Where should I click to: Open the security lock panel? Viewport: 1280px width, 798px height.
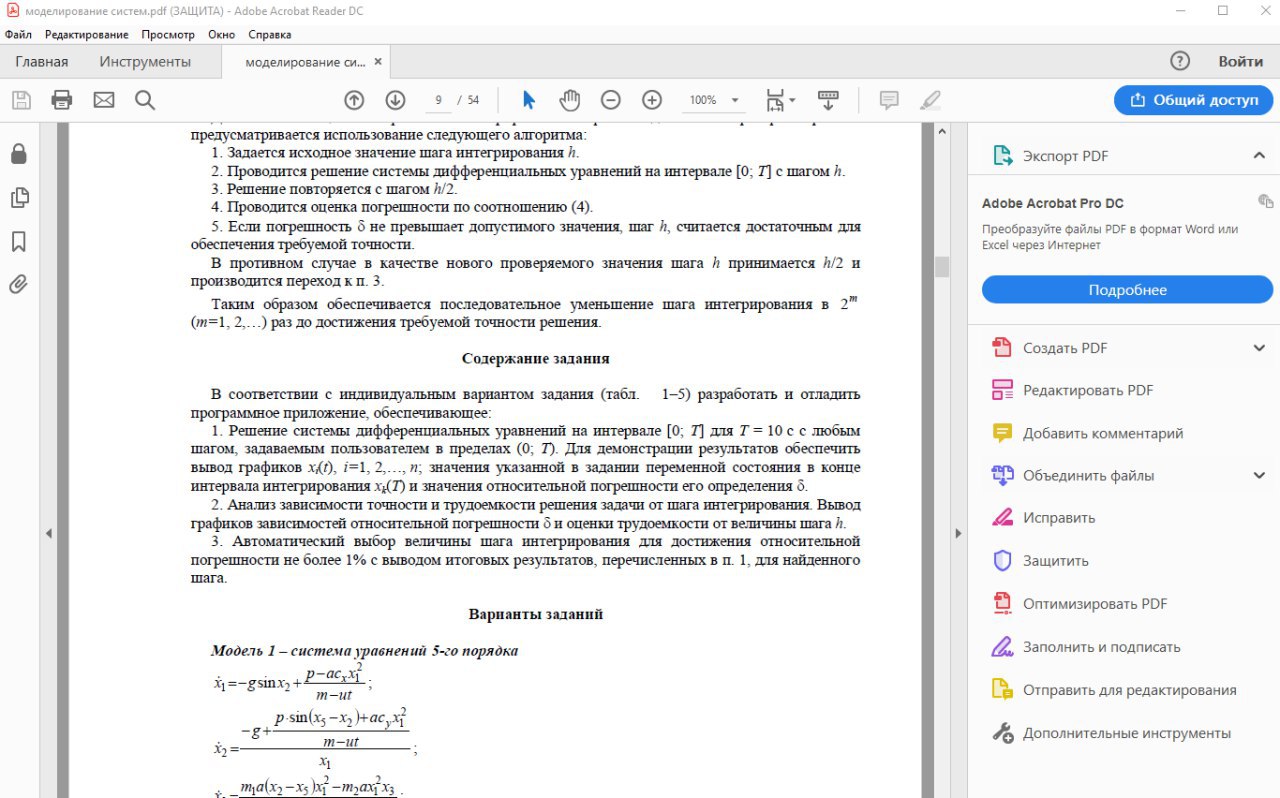click(19, 154)
